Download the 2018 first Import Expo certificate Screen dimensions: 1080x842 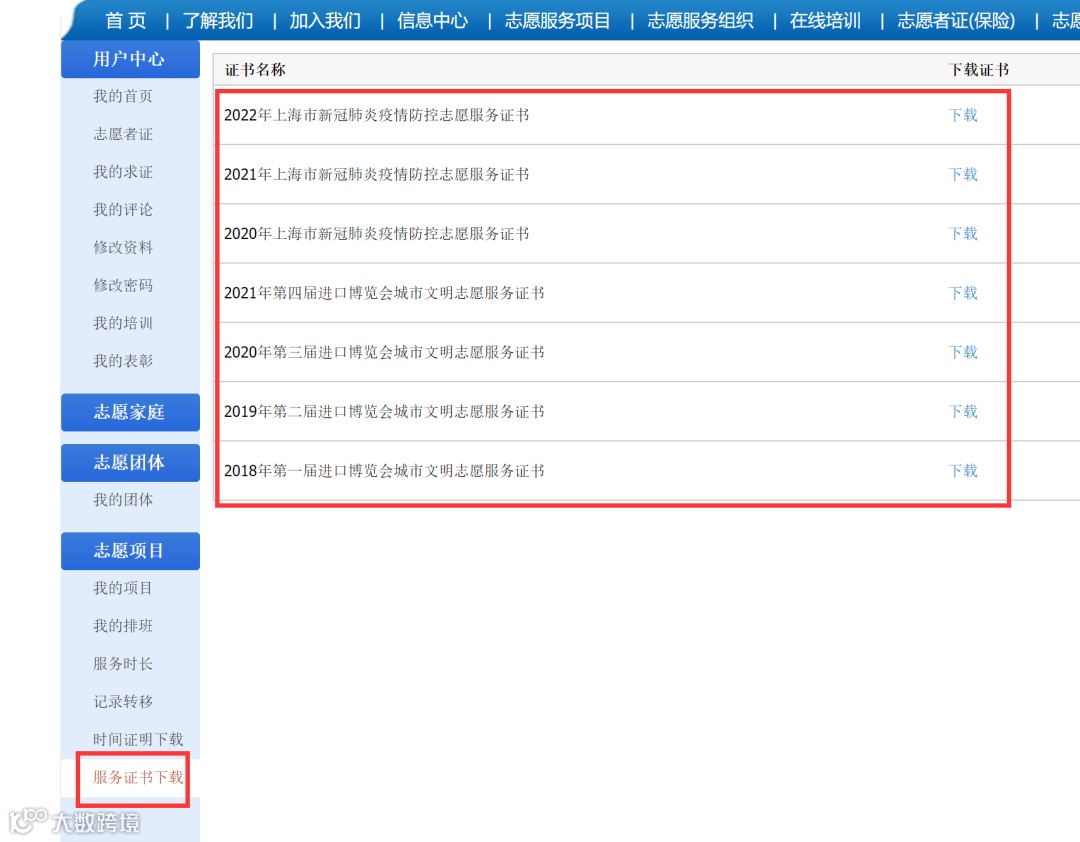tap(962, 471)
